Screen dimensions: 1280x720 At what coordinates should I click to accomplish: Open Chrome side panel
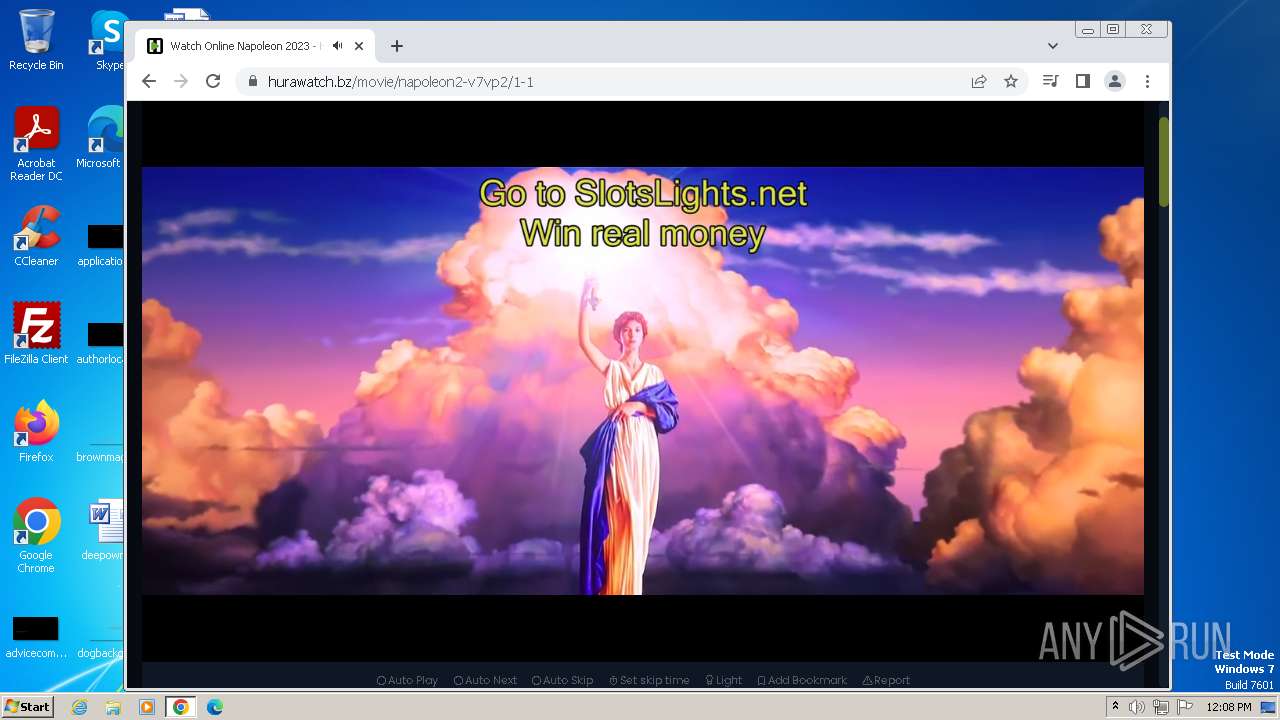coord(1082,82)
